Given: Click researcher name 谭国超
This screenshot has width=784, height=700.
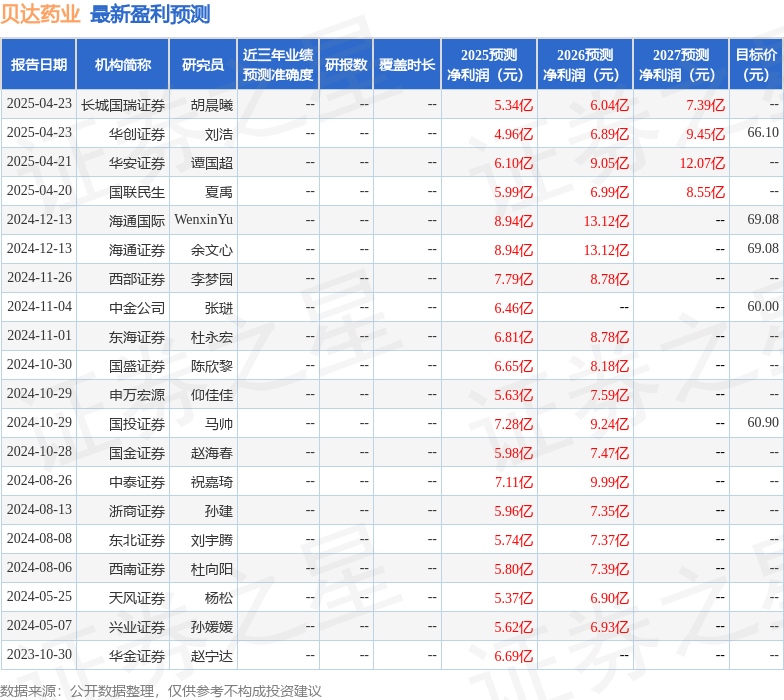Looking at the screenshot, I should tap(212, 163).
